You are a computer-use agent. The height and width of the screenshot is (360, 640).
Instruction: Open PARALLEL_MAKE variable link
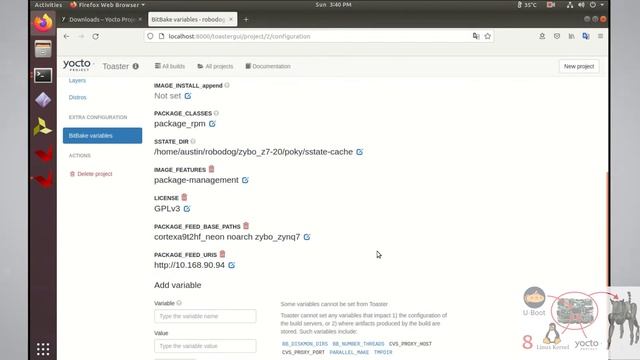pos(349,352)
